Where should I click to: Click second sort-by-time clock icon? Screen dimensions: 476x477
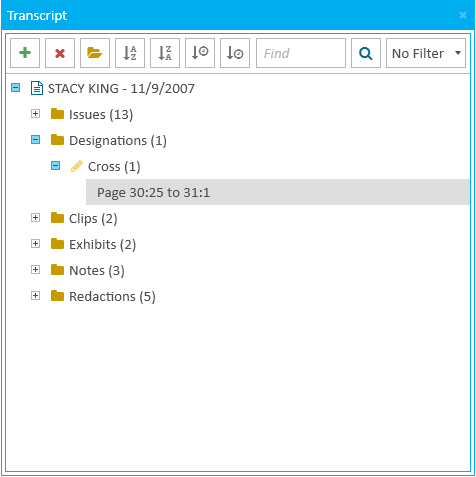click(235, 53)
